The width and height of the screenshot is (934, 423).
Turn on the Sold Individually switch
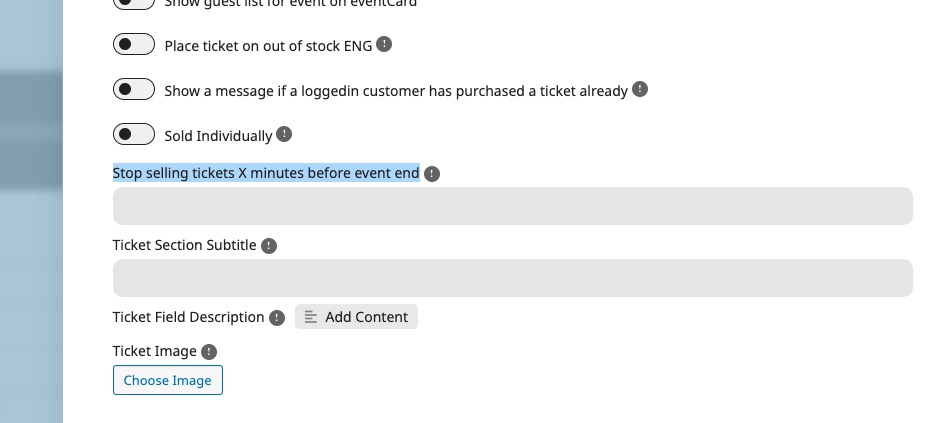pyautogui.click(x=134, y=134)
